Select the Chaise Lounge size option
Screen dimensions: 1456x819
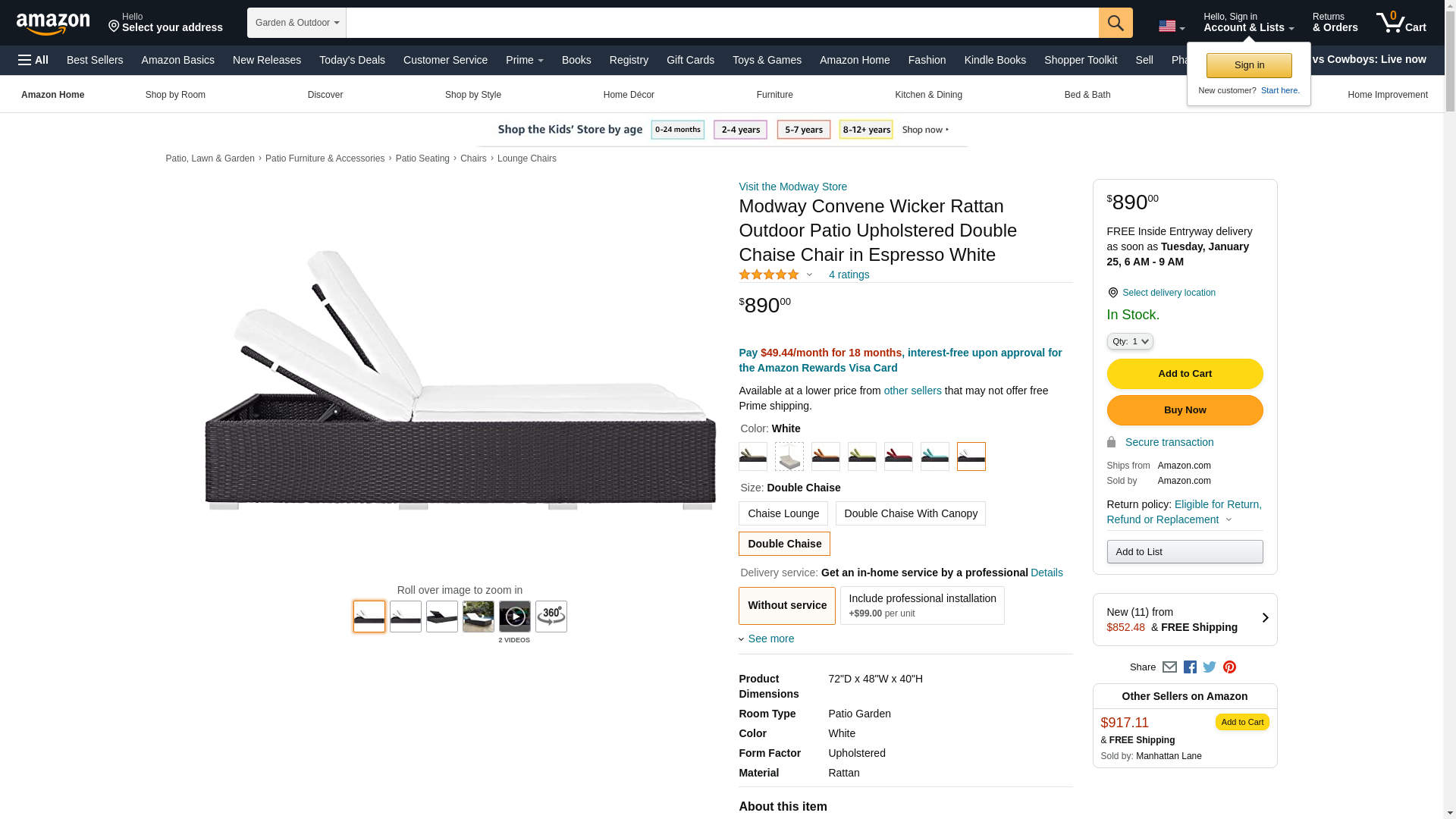[783, 513]
